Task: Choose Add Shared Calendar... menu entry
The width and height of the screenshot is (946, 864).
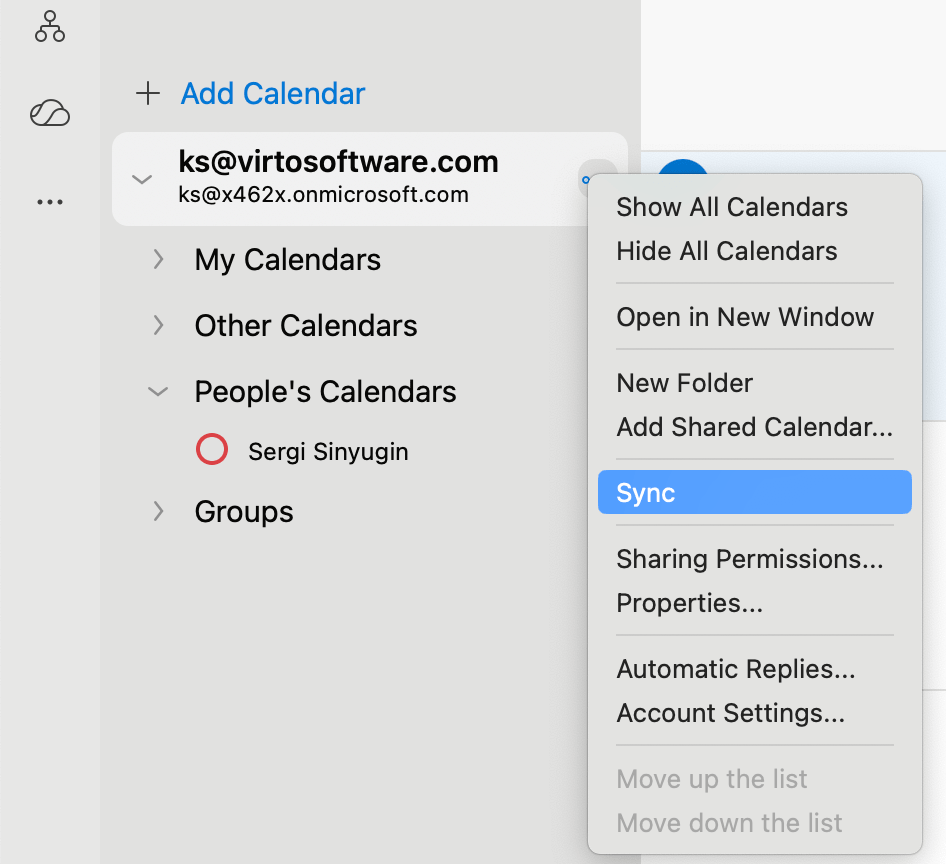Action: [x=755, y=427]
